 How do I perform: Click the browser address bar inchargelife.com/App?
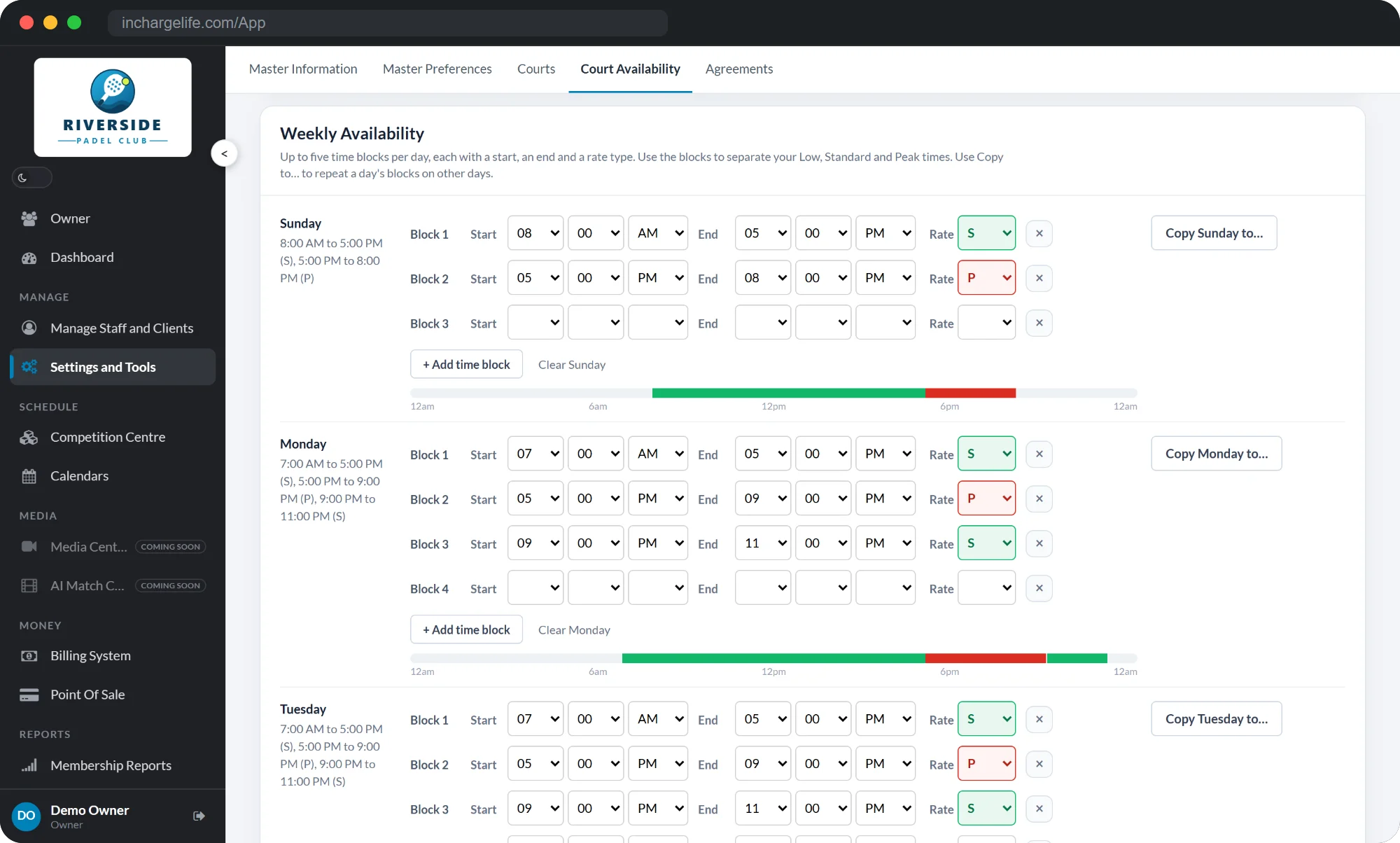click(x=387, y=22)
